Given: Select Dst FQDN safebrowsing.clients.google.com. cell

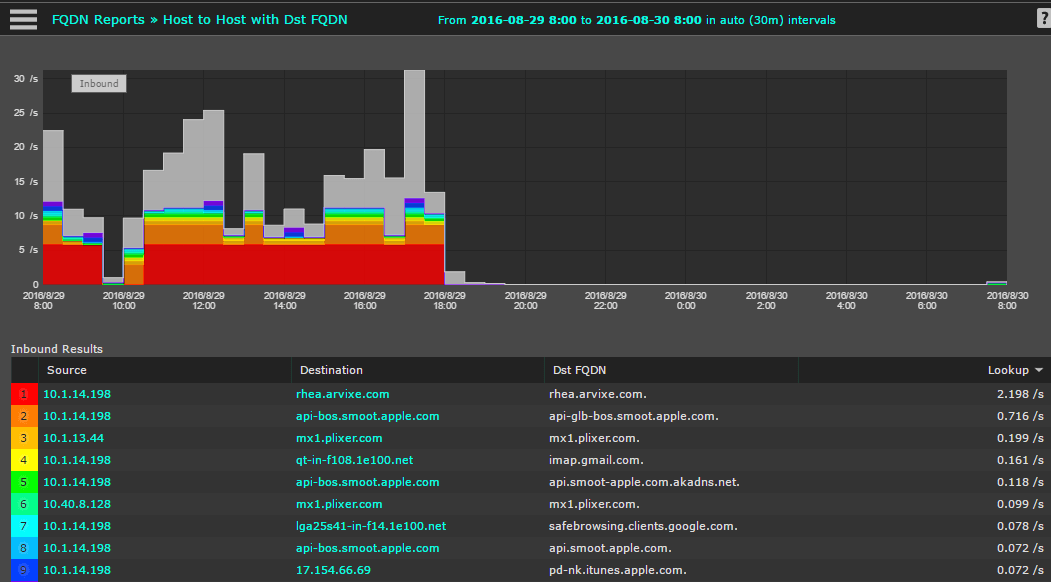Looking at the screenshot, I should coord(643,526).
